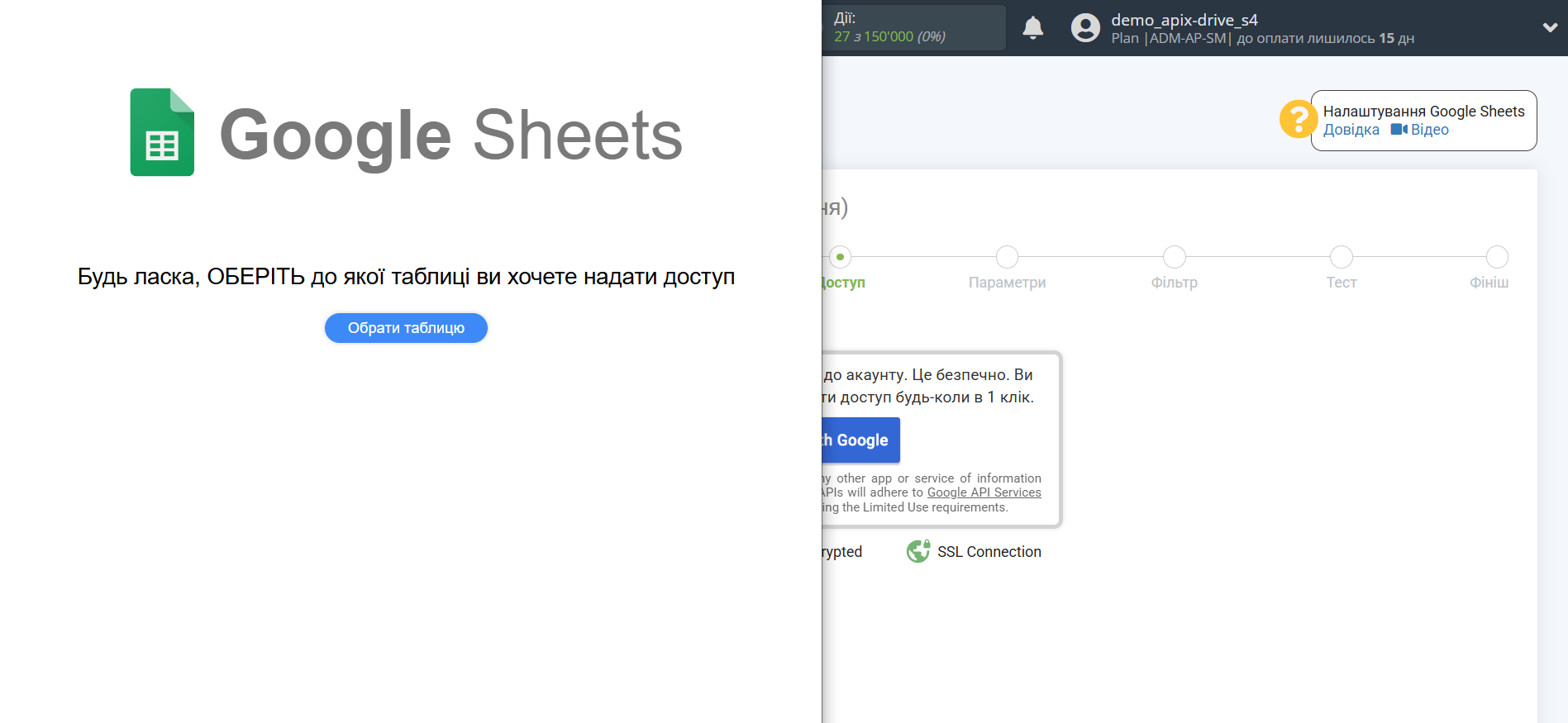This screenshot has width=1568, height=723.
Task: Click the 'Google Sheets' heading text
Action: coord(450,136)
